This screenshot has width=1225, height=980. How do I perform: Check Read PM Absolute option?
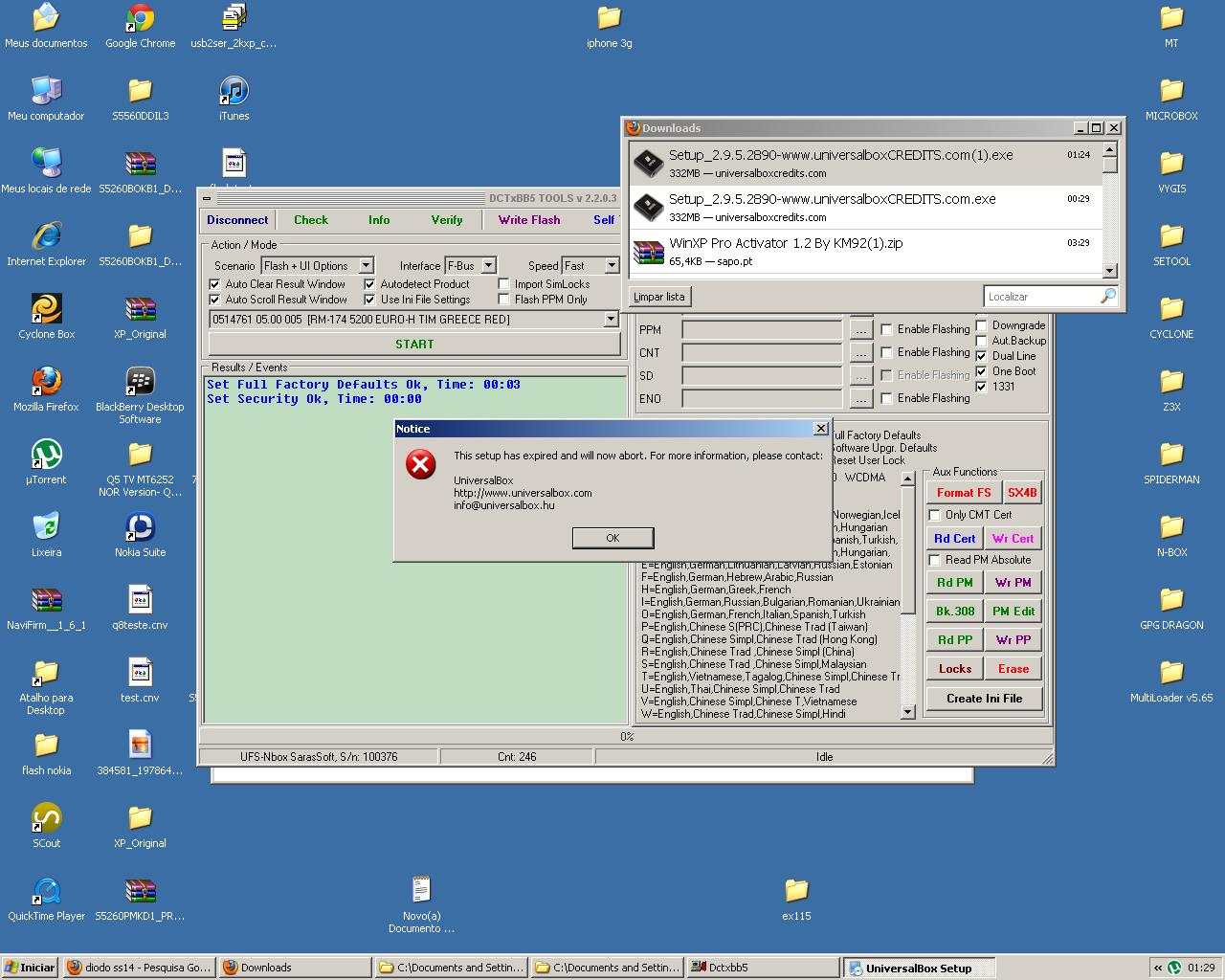tap(934, 560)
